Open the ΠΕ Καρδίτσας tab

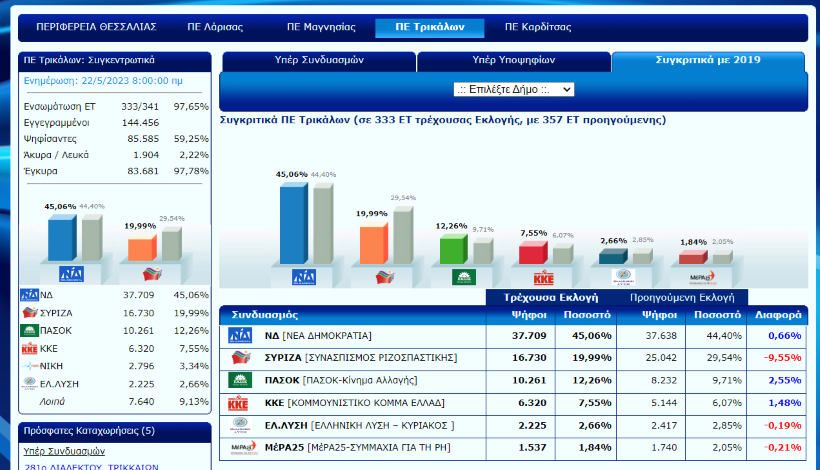pyautogui.click(x=537, y=27)
